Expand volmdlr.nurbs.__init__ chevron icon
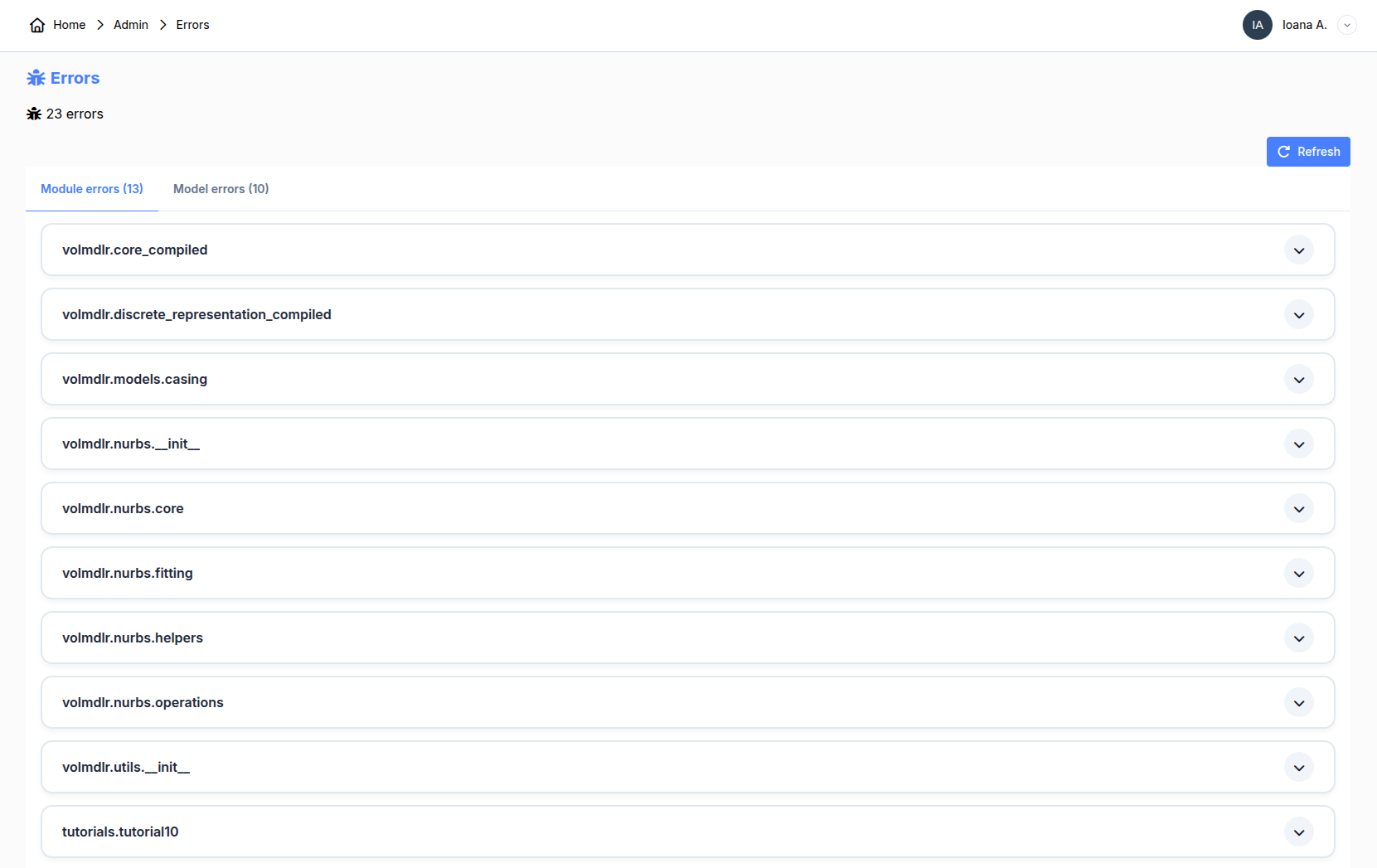This screenshot has width=1377, height=868. (x=1298, y=444)
